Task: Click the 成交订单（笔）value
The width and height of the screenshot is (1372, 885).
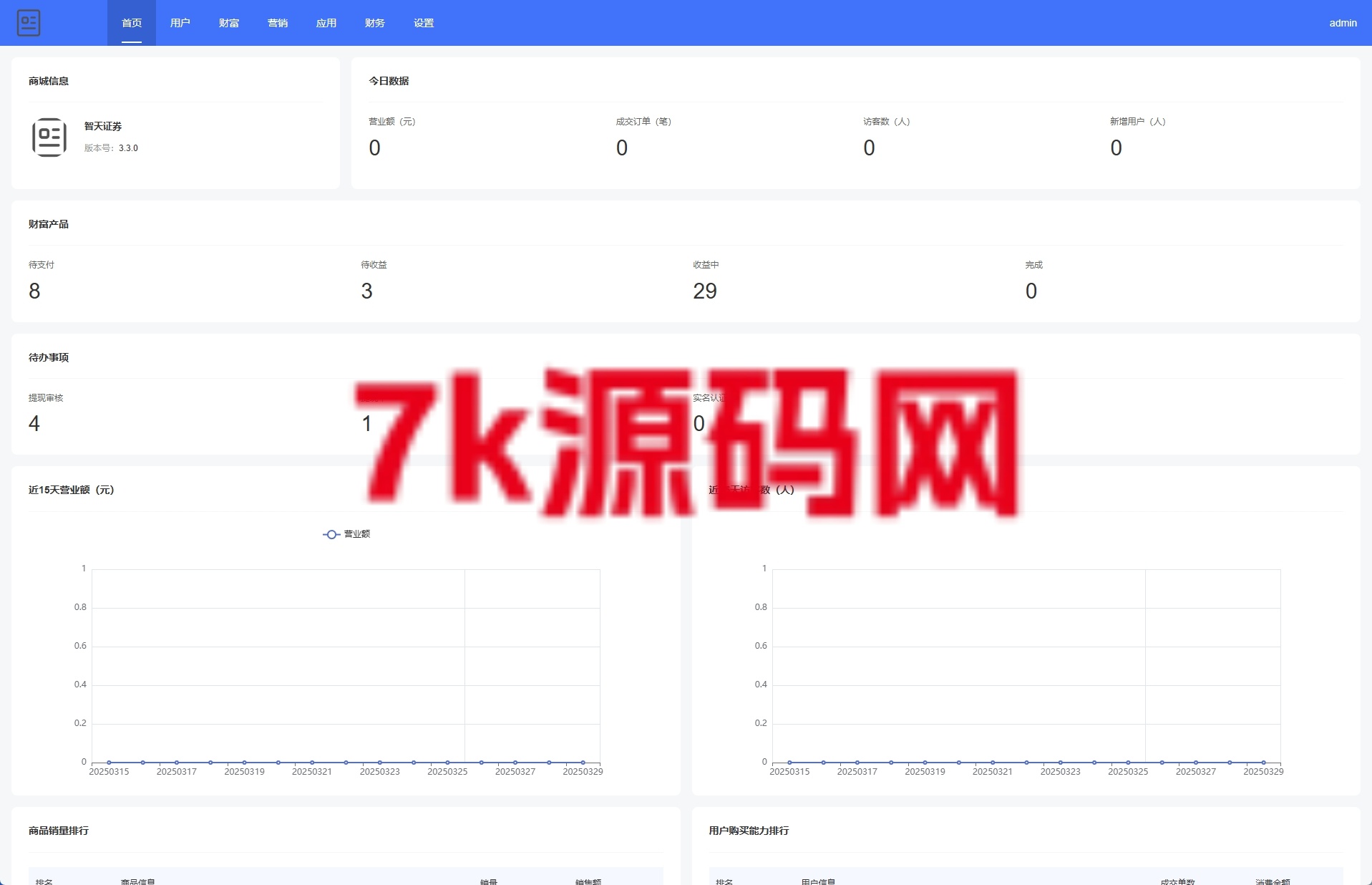Action: coord(622,147)
